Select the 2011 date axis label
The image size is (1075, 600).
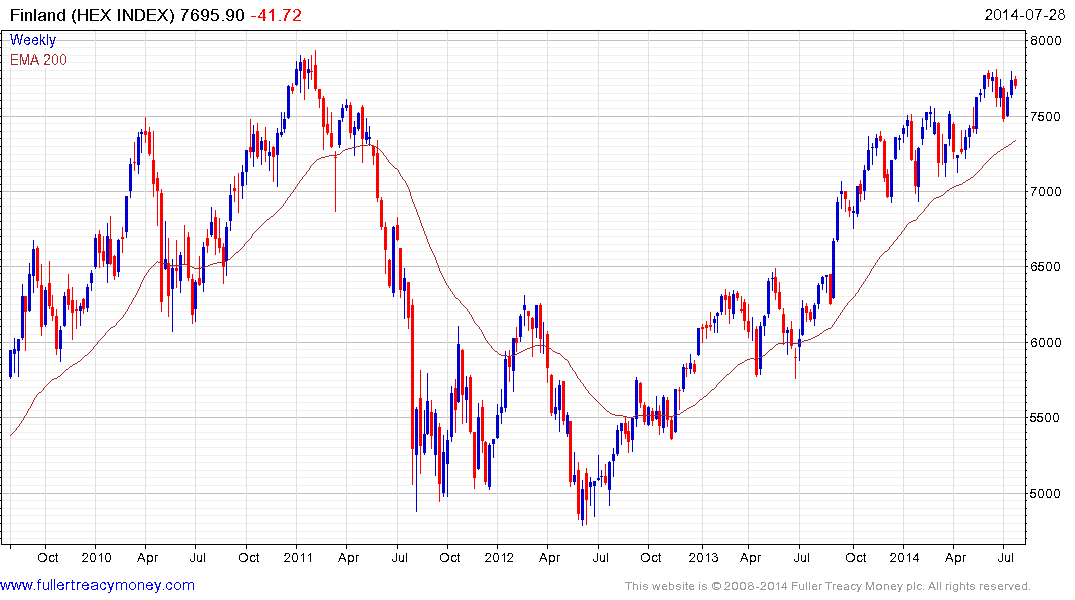click(298, 557)
